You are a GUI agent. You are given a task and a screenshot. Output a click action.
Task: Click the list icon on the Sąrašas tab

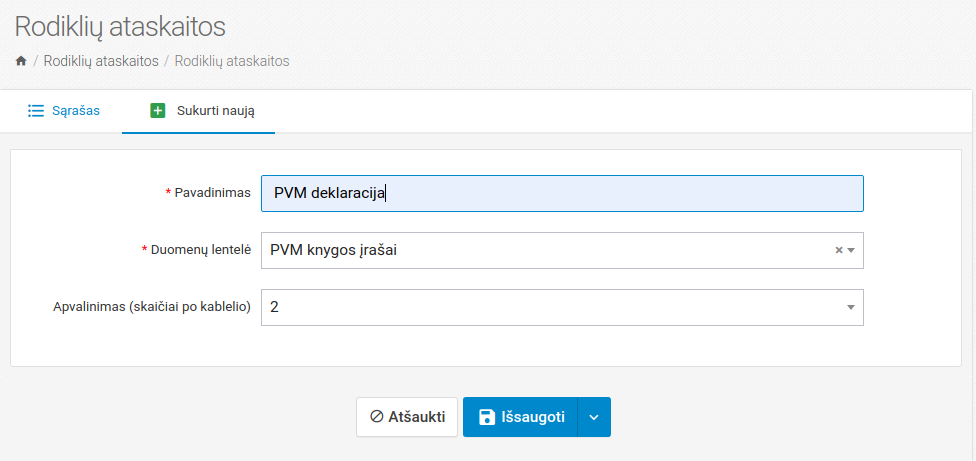click(x=36, y=111)
